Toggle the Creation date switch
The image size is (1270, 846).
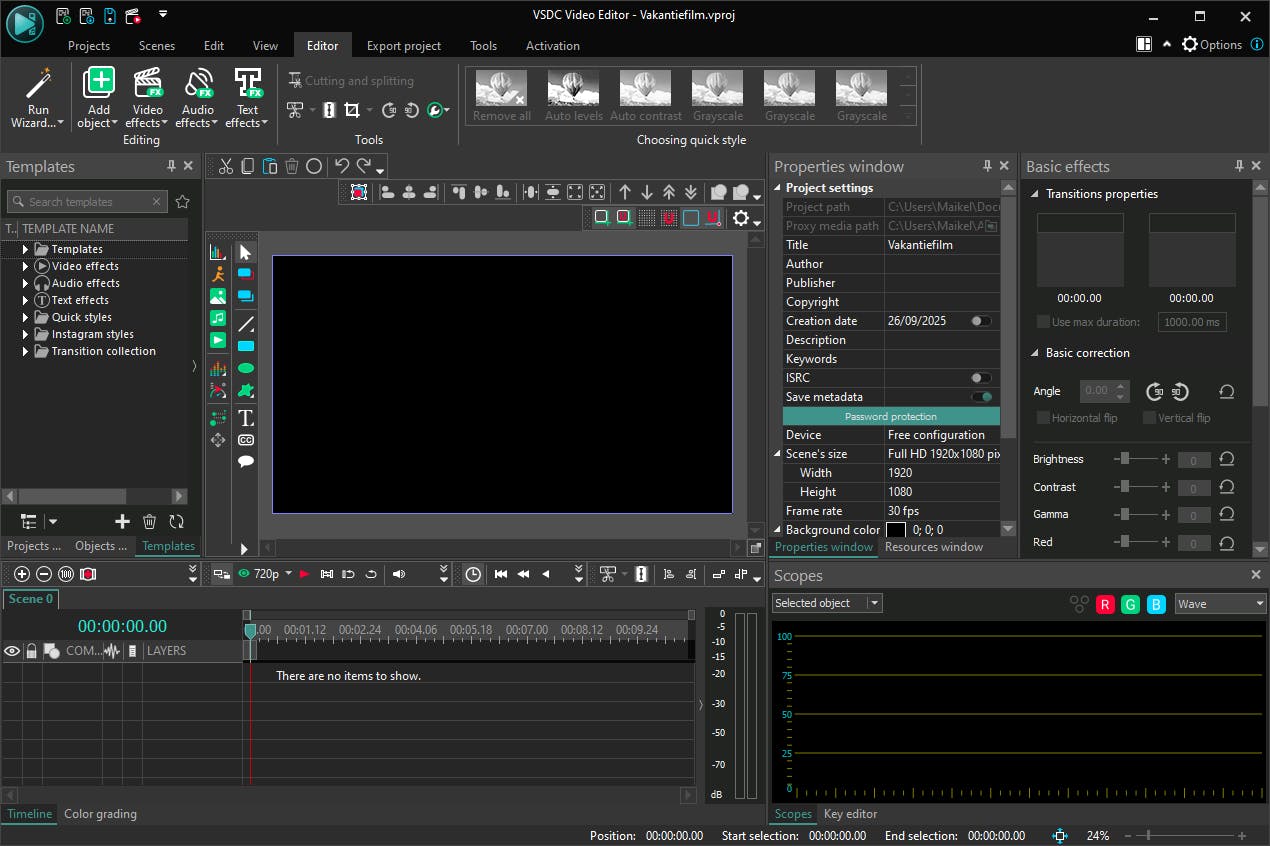click(x=981, y=321)
